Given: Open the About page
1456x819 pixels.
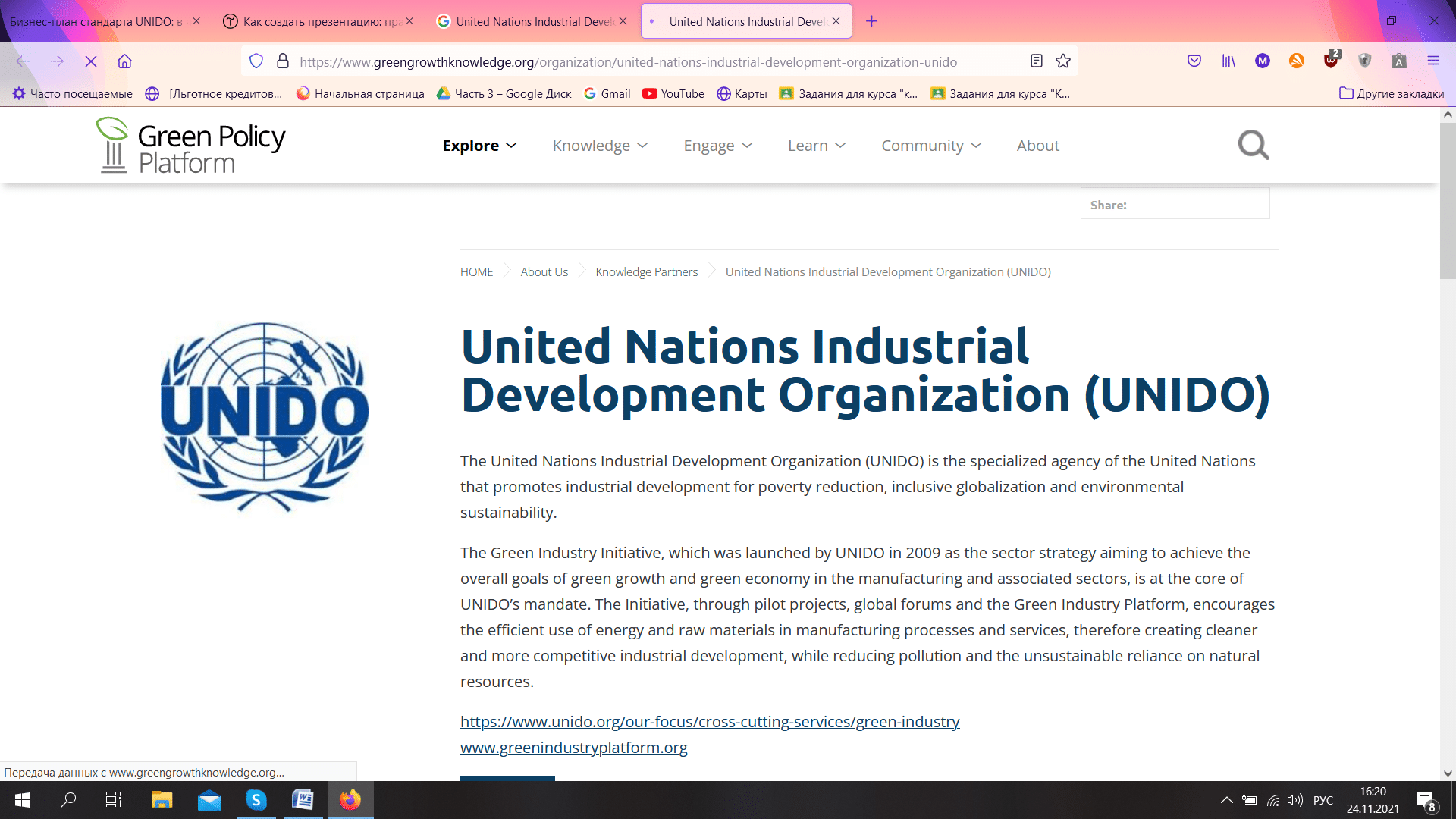Looking at the screenshot, I should [1037, 146].
